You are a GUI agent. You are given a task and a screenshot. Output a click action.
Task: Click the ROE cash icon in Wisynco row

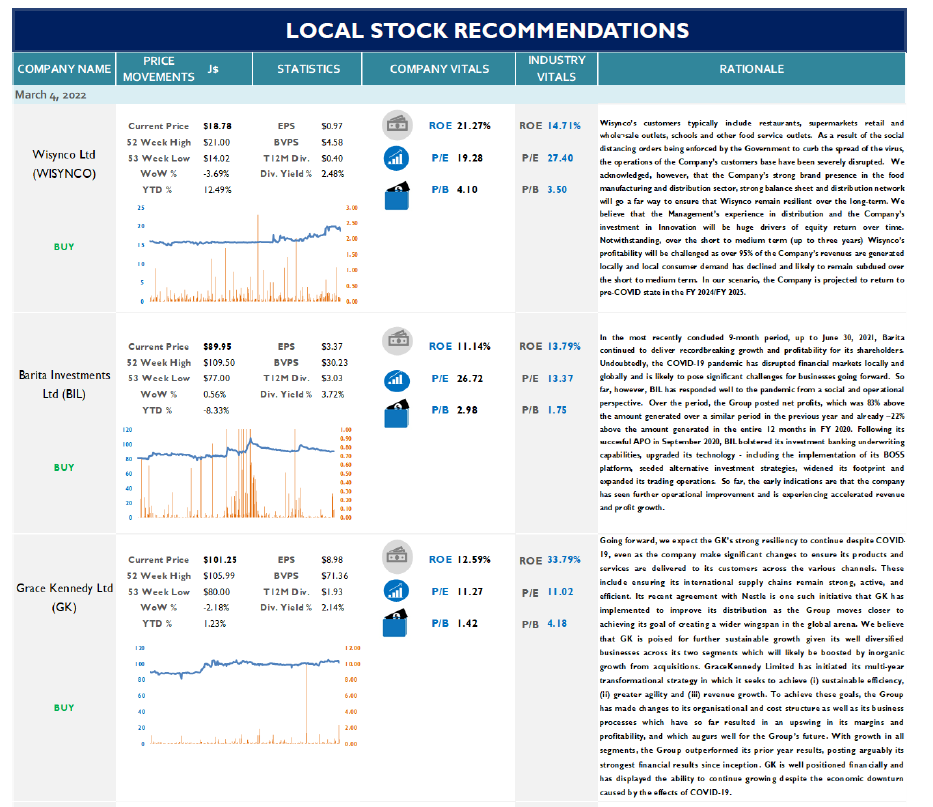coord(397,125)
